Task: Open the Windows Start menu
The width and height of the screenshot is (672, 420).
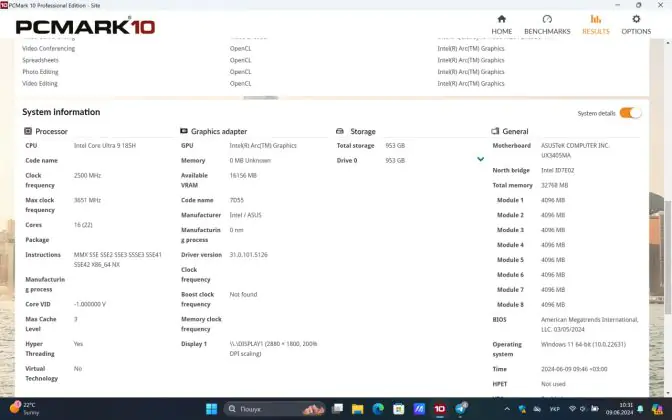Action: (211, 409)
